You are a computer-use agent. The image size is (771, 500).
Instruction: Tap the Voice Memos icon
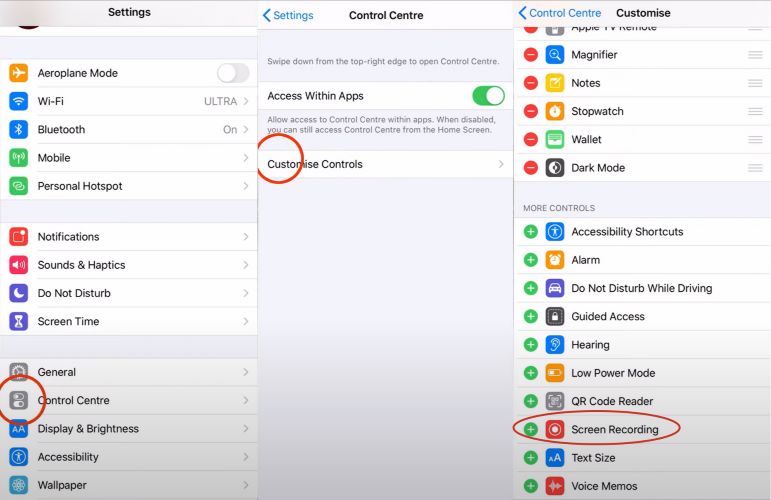tap(555, 486)
